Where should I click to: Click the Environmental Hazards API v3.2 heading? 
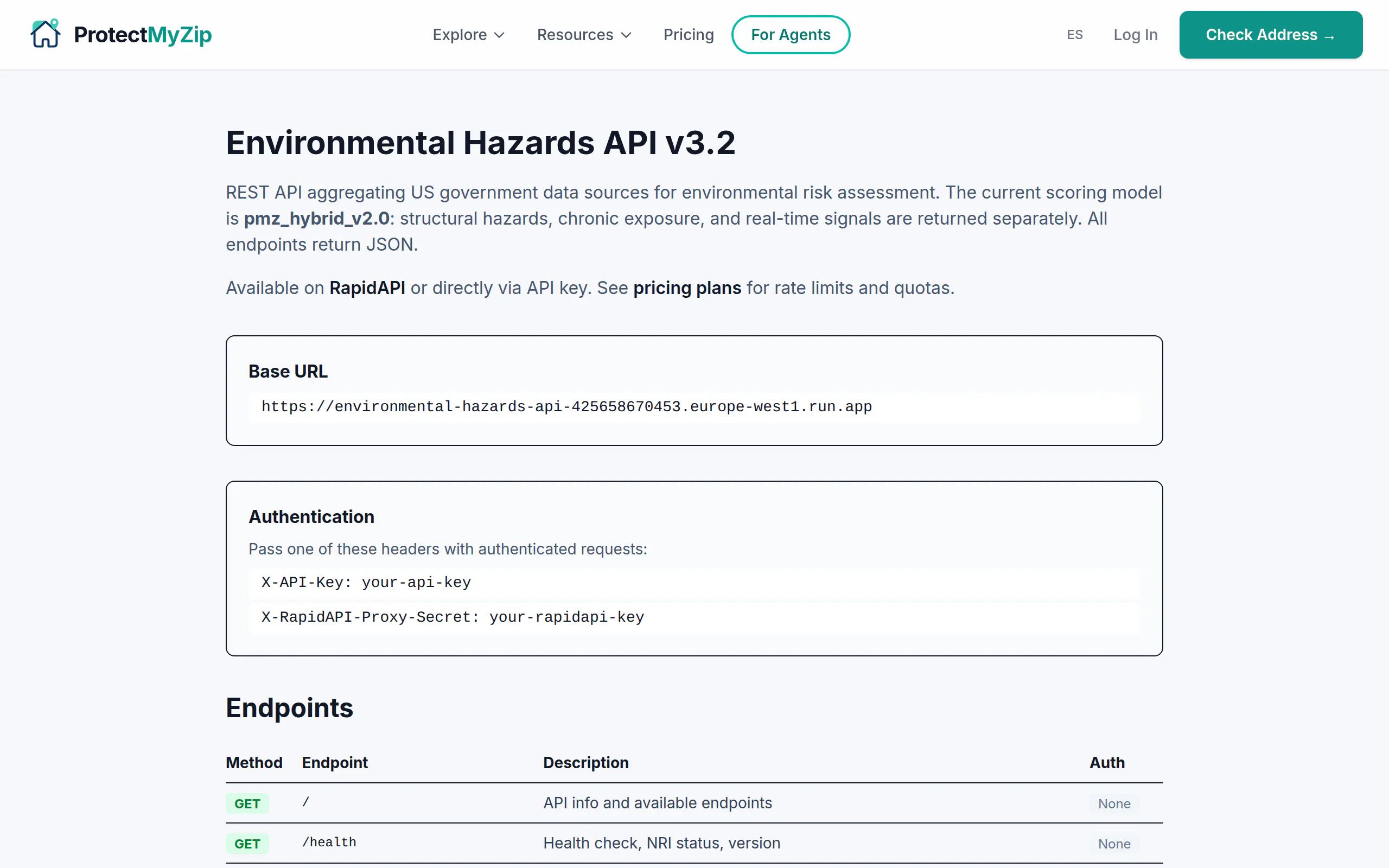click(480, 142)
